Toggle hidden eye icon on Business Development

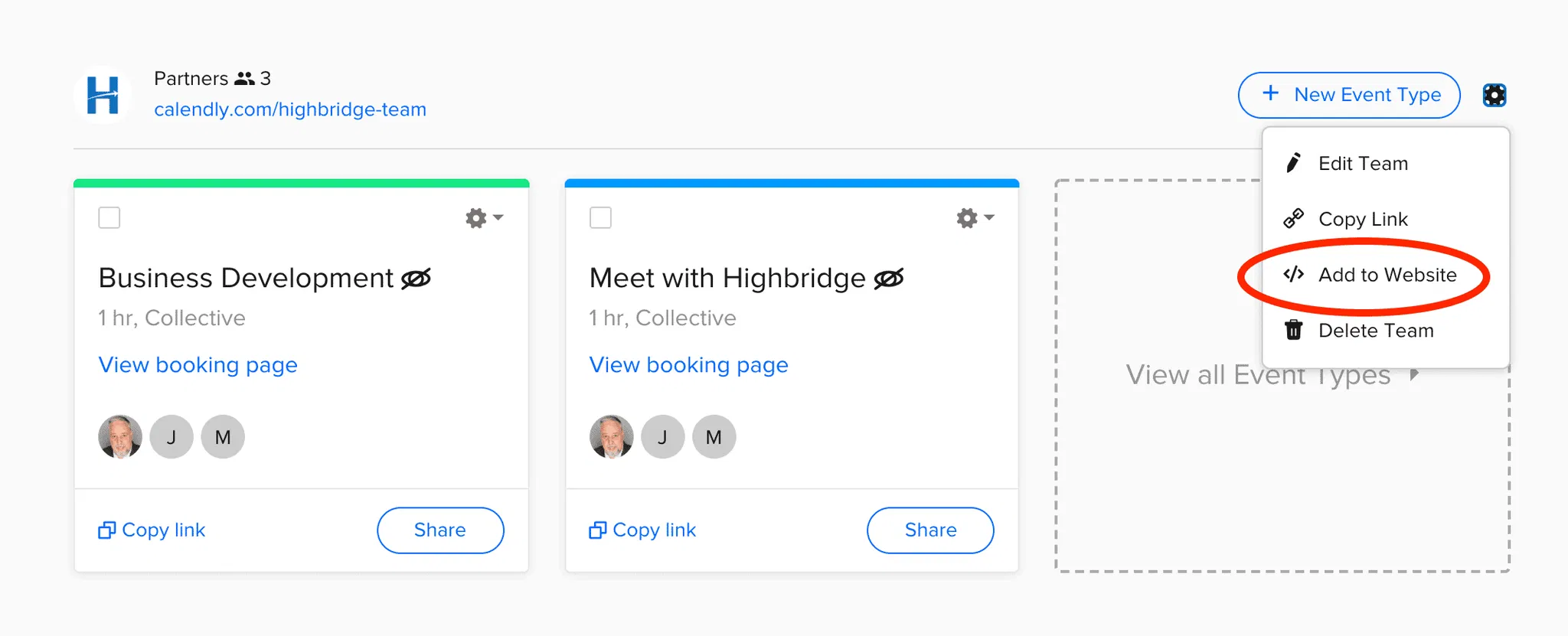click(416, 279)
